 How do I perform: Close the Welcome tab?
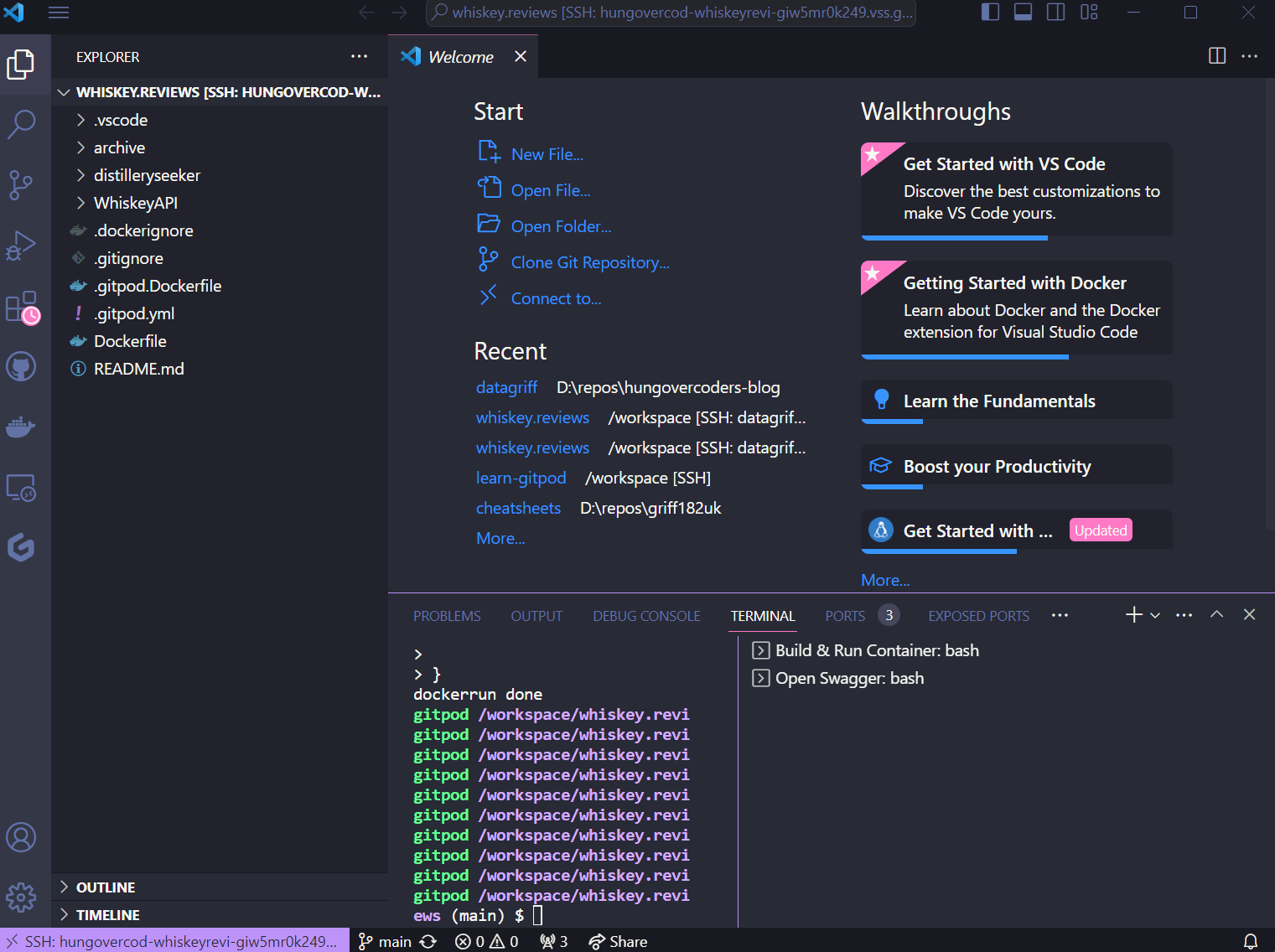(x=521, y=56)
